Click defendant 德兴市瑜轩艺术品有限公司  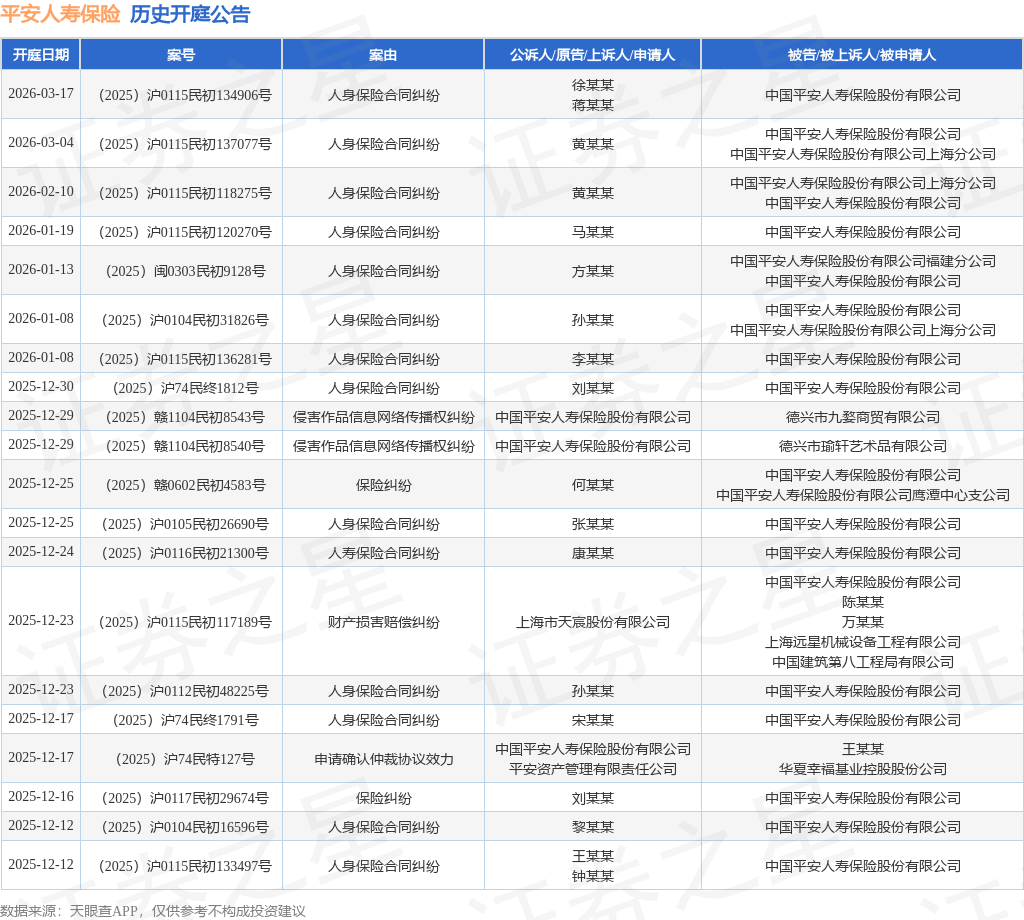pos(862,447)
